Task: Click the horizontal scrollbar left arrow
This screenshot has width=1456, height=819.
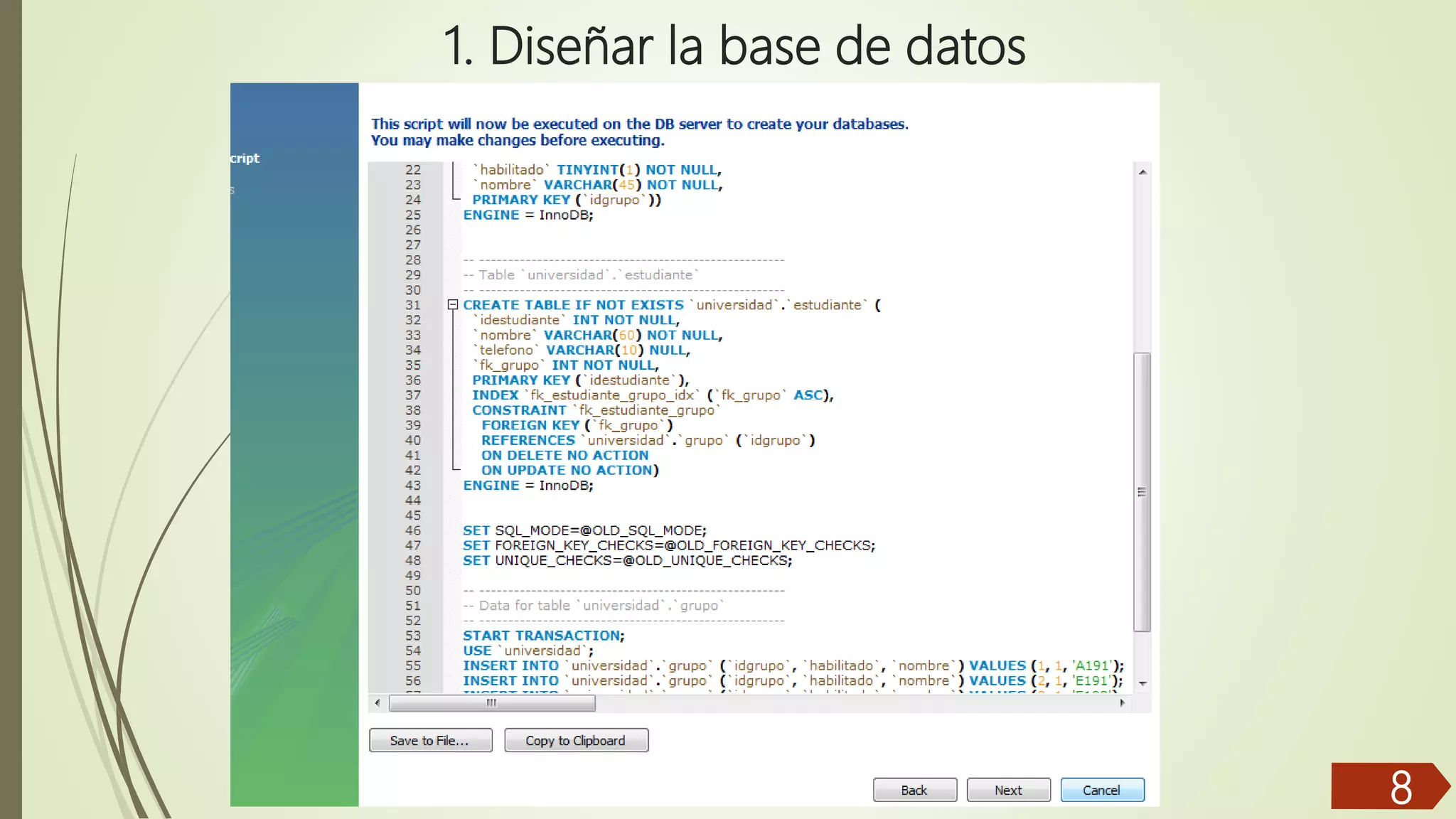Action: (378, 703)
